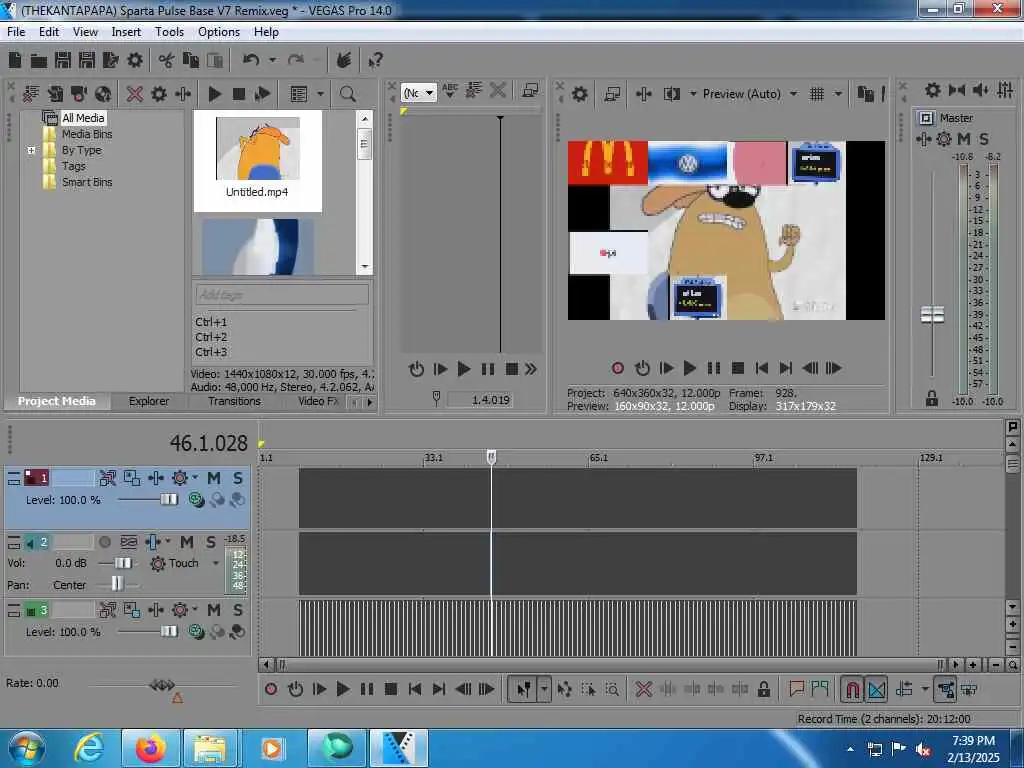Open the Undo history dropdown arrow
This screenshot has width=1024, height=768.
pyautogui.click(x=272, y=60)
